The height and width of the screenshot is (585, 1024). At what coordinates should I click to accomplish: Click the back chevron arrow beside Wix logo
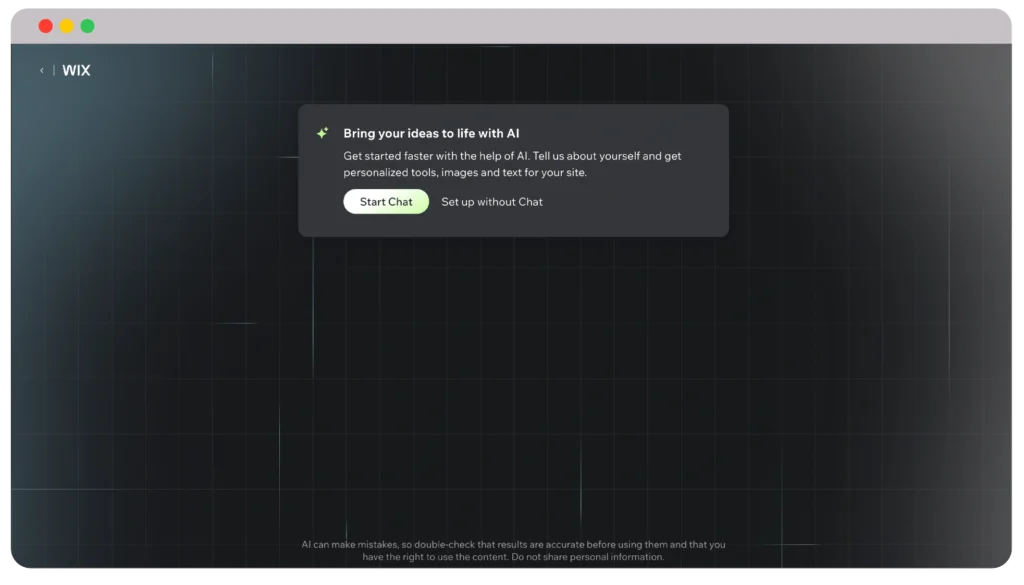pyautogui.click(x=41, y=71)
